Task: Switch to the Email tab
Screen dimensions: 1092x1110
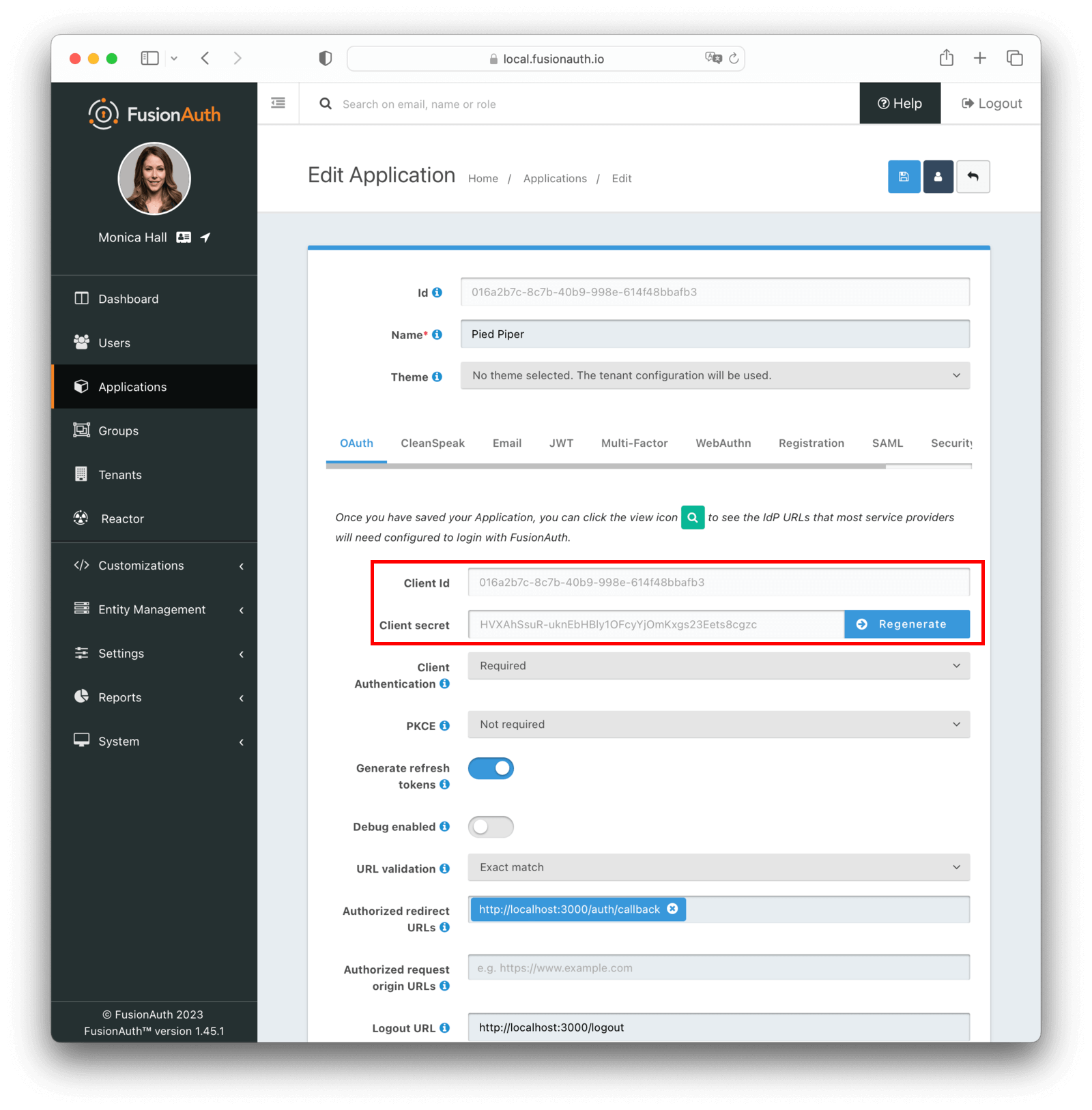Action: coord(507,443)
